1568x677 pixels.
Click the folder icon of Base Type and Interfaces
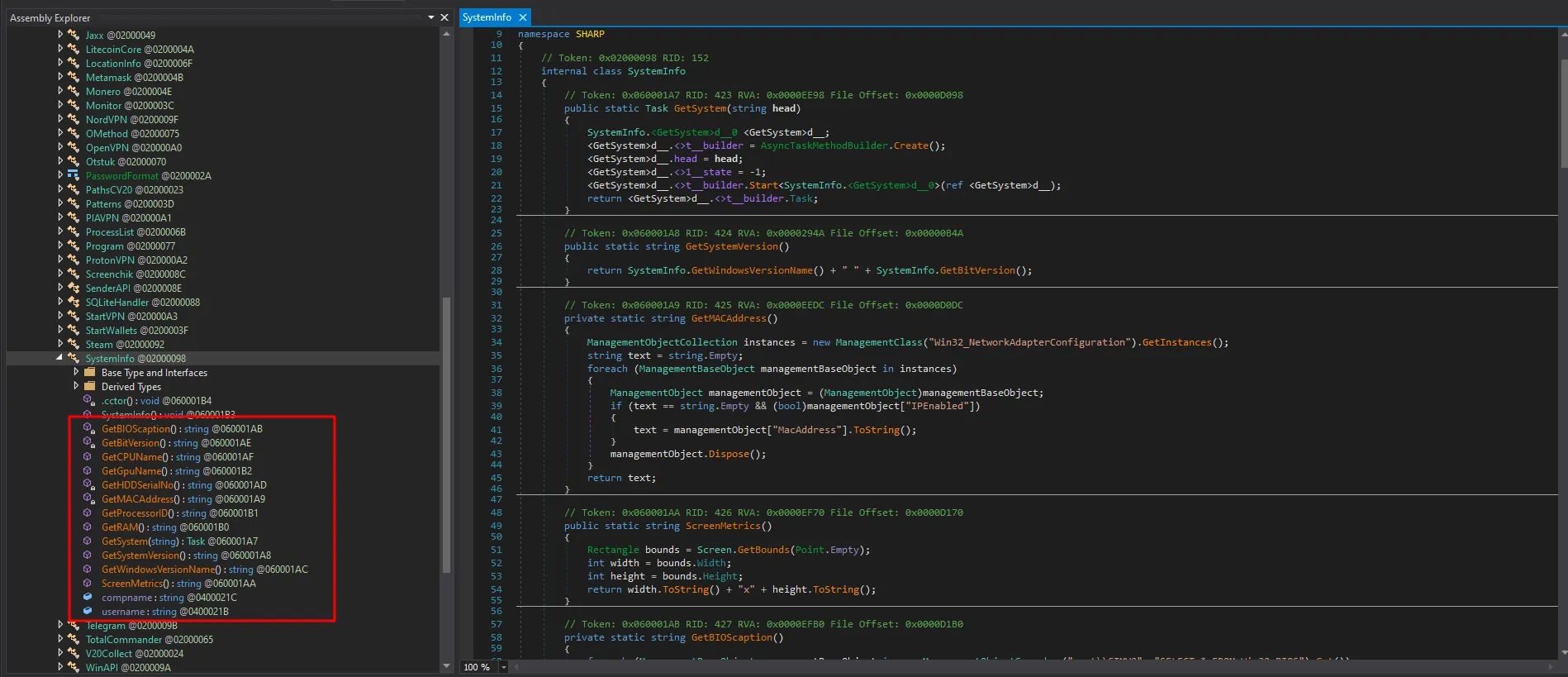pos(89,372)
